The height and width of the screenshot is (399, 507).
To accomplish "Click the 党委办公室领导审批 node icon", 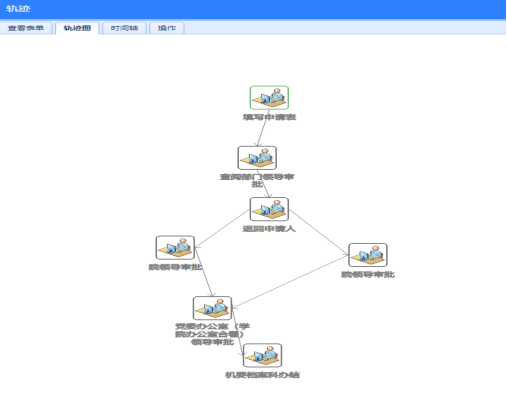I will coord(212,308).
